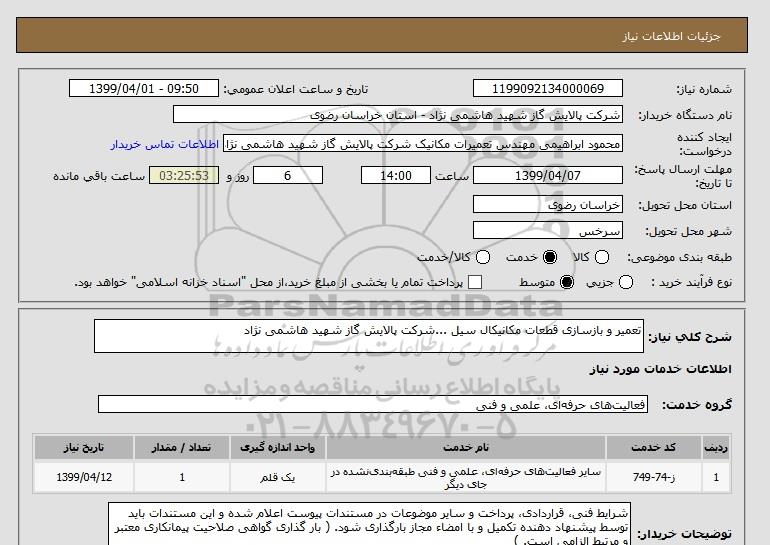Click the announcement date field 1399/04/01 - 09:50

pyautogui.click(x=144, y=88)
